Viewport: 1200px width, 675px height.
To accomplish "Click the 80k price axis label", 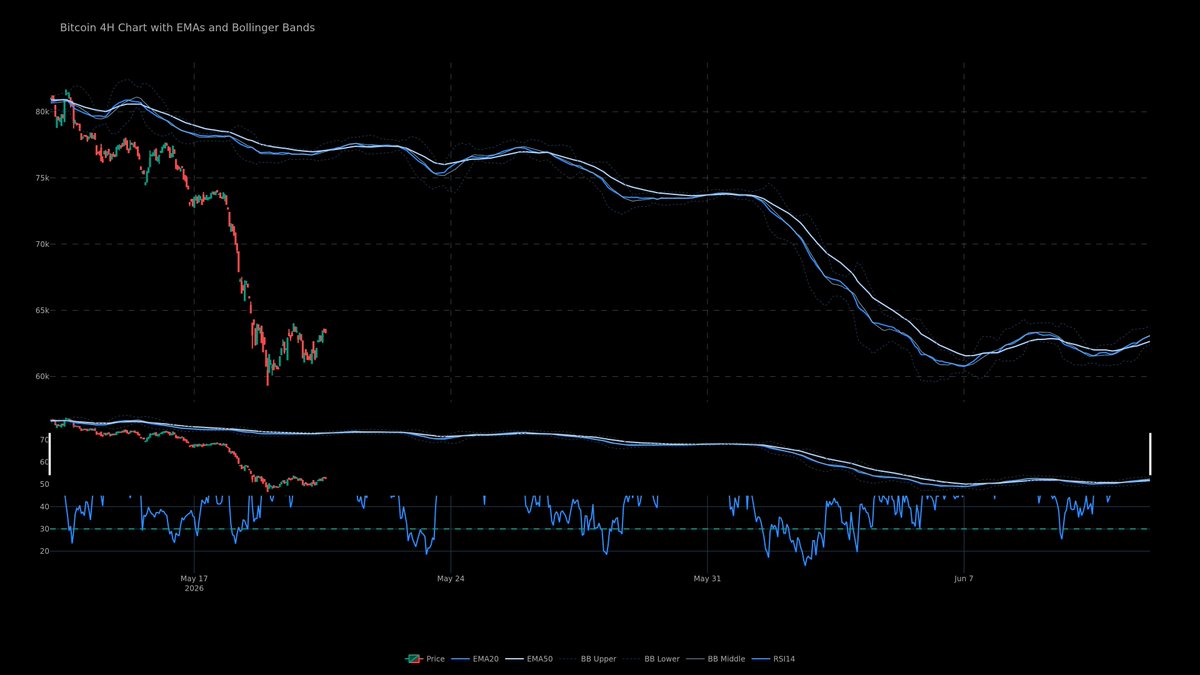I will pos(42,111).
